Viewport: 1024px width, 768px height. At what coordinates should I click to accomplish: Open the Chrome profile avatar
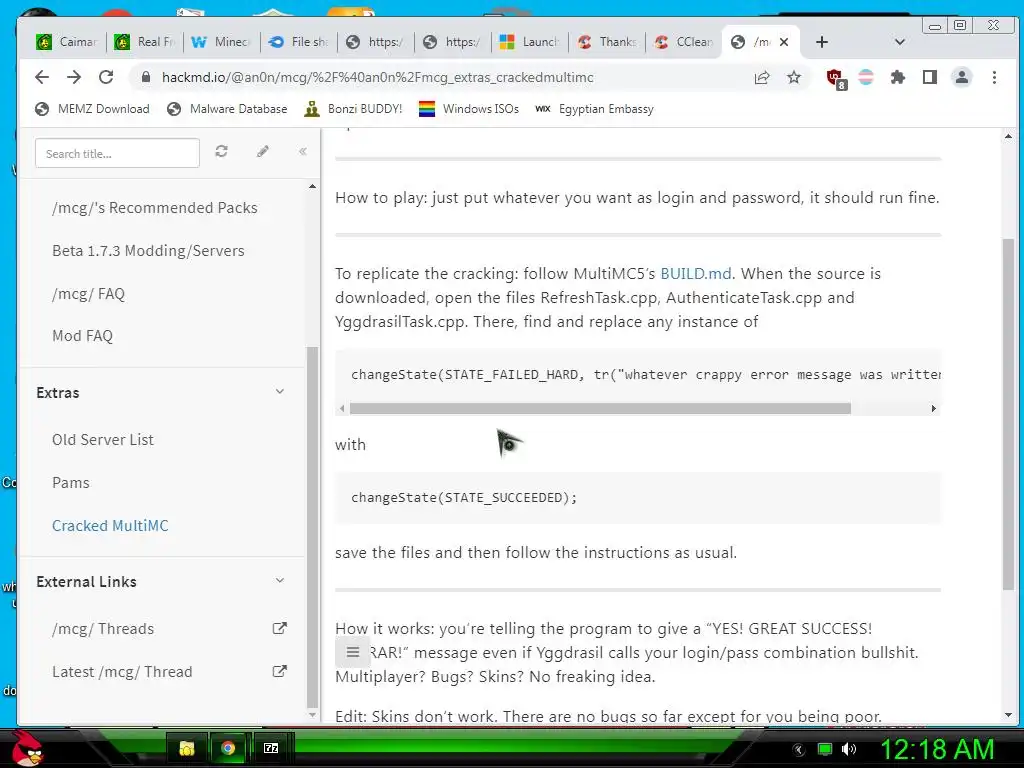pos(961,78)
